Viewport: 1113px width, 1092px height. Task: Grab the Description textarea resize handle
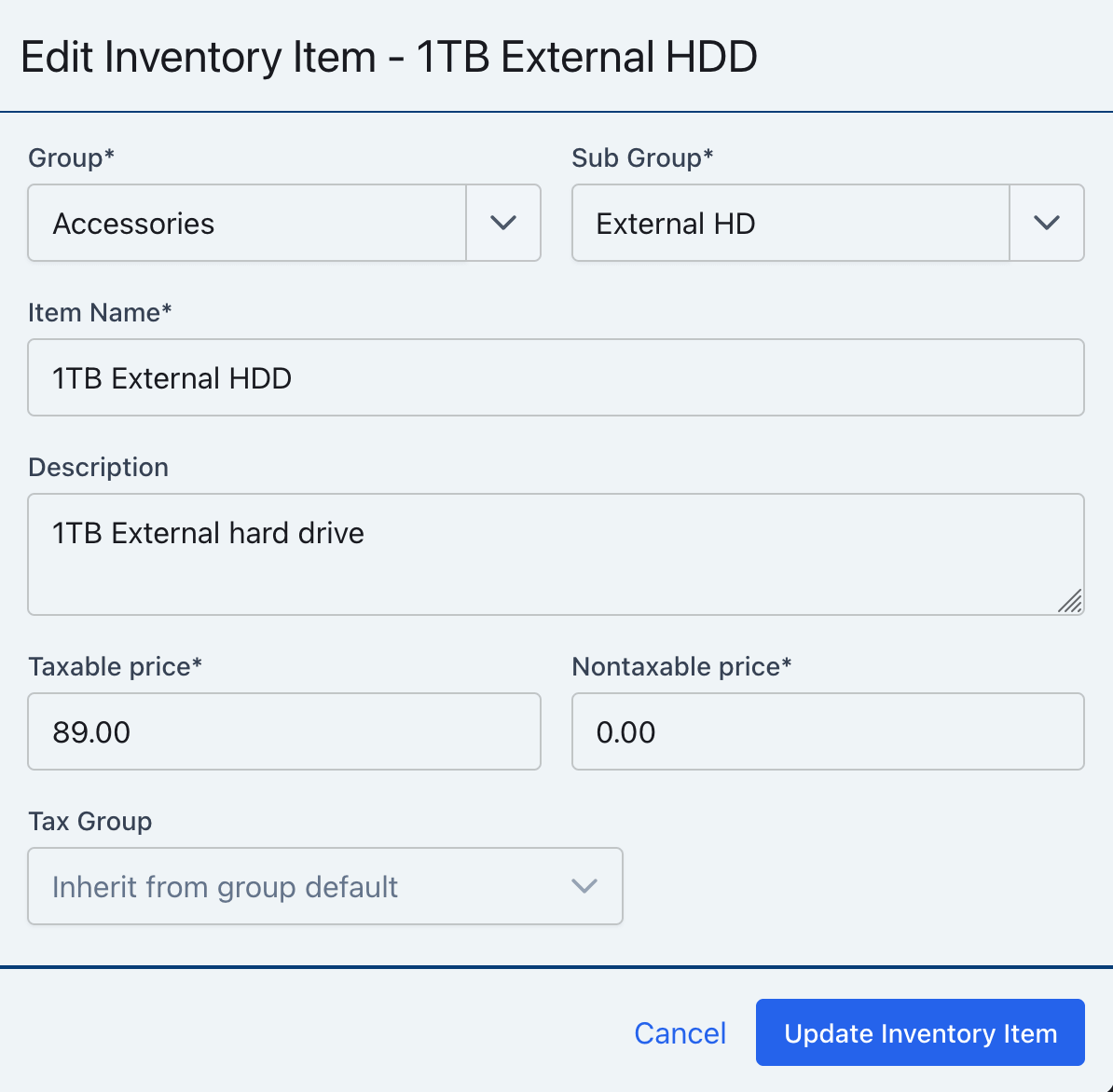[1070, 602]
